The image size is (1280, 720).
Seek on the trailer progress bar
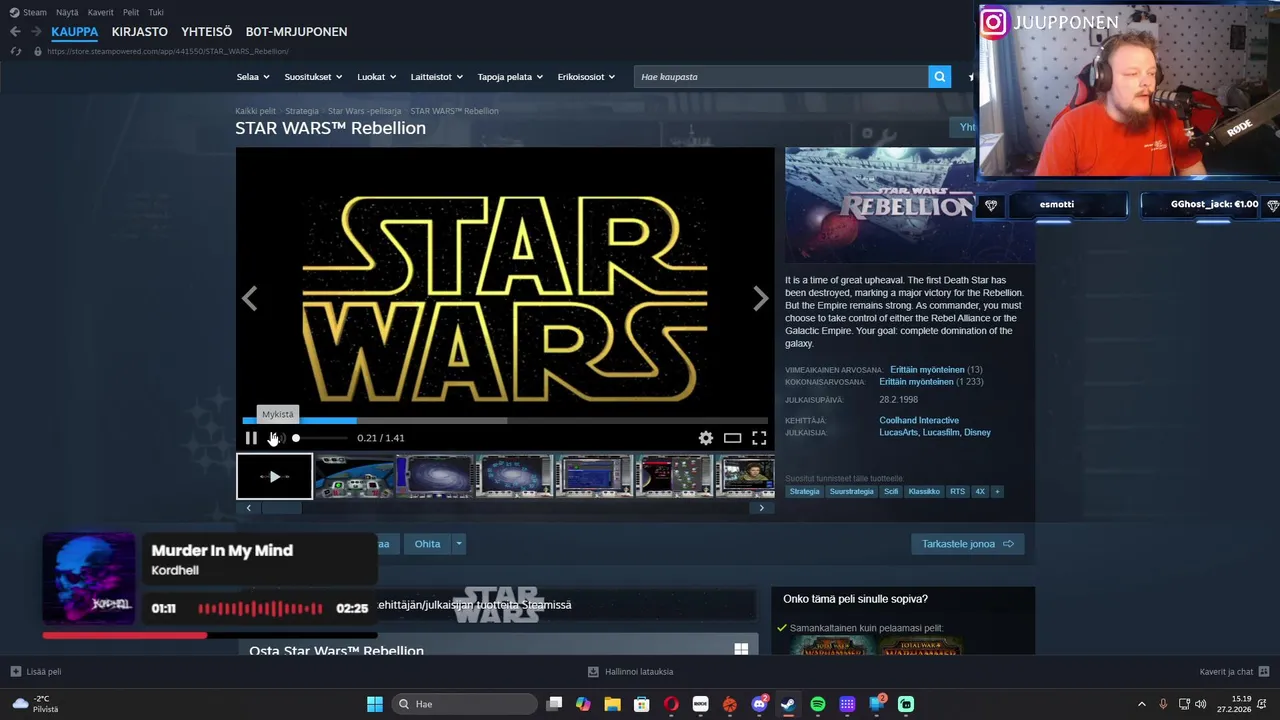(505, 420)
